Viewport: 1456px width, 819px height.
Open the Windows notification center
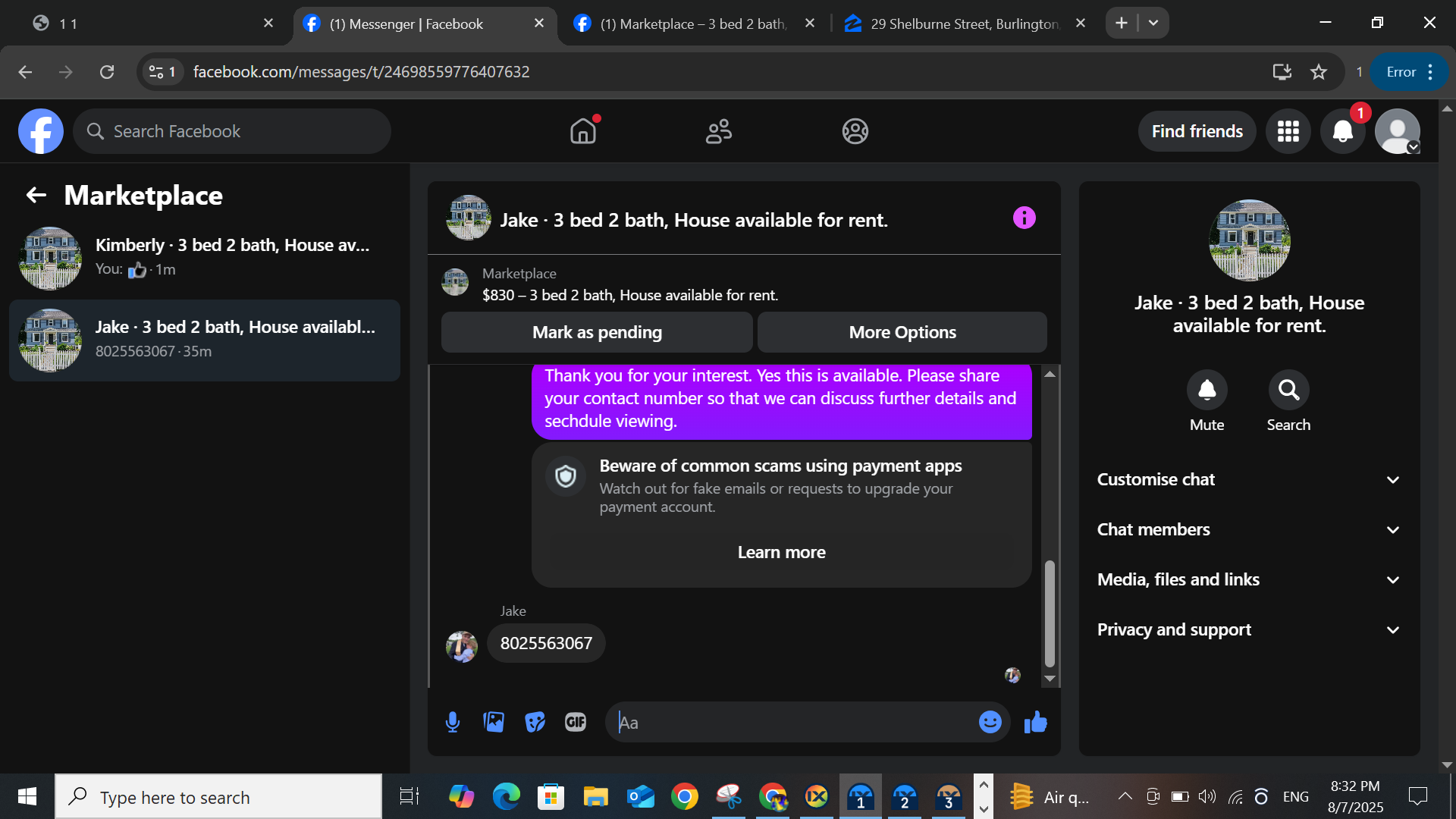click(1417, 796)
